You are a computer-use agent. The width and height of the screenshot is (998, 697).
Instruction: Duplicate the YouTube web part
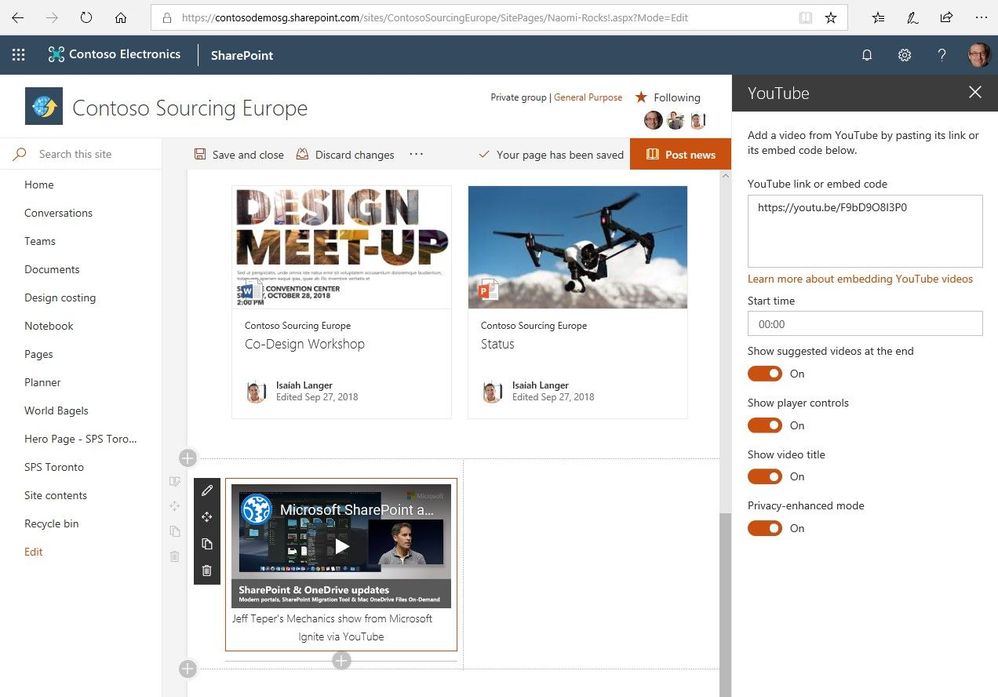207,544
